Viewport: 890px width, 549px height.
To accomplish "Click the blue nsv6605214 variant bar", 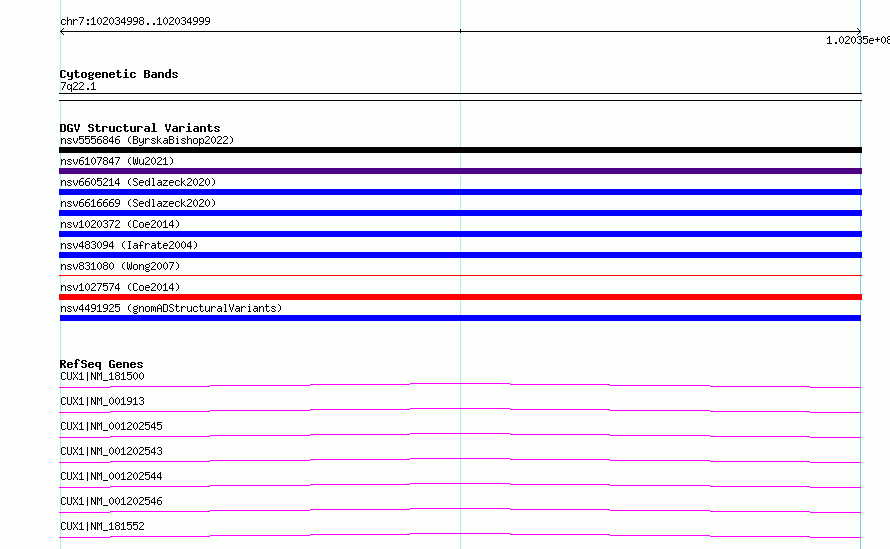I will tap(460, 192).
